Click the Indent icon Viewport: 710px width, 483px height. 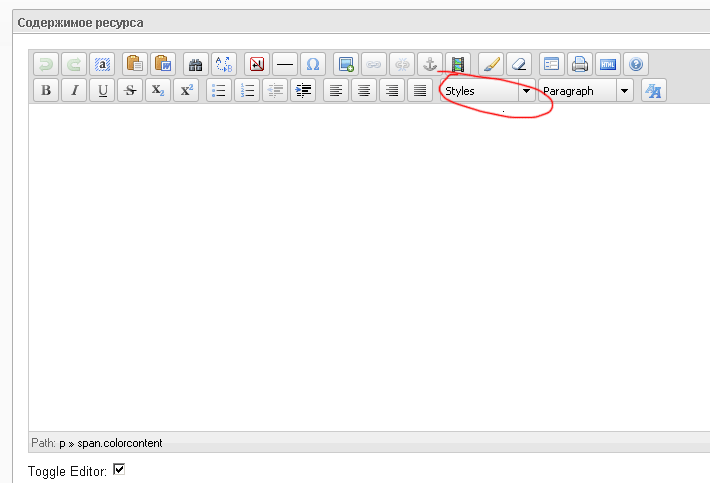tap(303, 90)
